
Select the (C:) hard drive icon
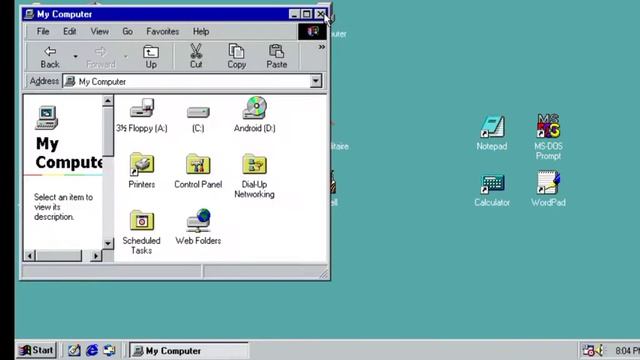[x=198, y=118]
